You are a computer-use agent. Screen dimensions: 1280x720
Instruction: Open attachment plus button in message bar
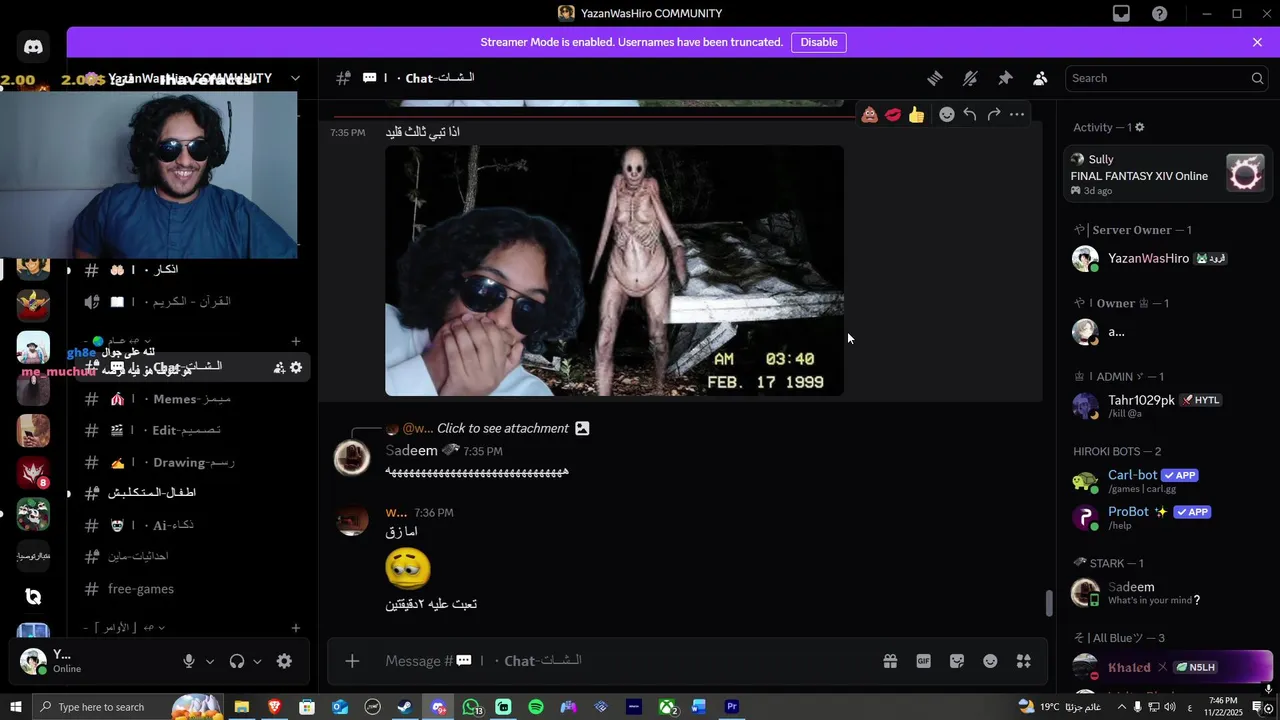pyautogui.click(x=352, y=661)
